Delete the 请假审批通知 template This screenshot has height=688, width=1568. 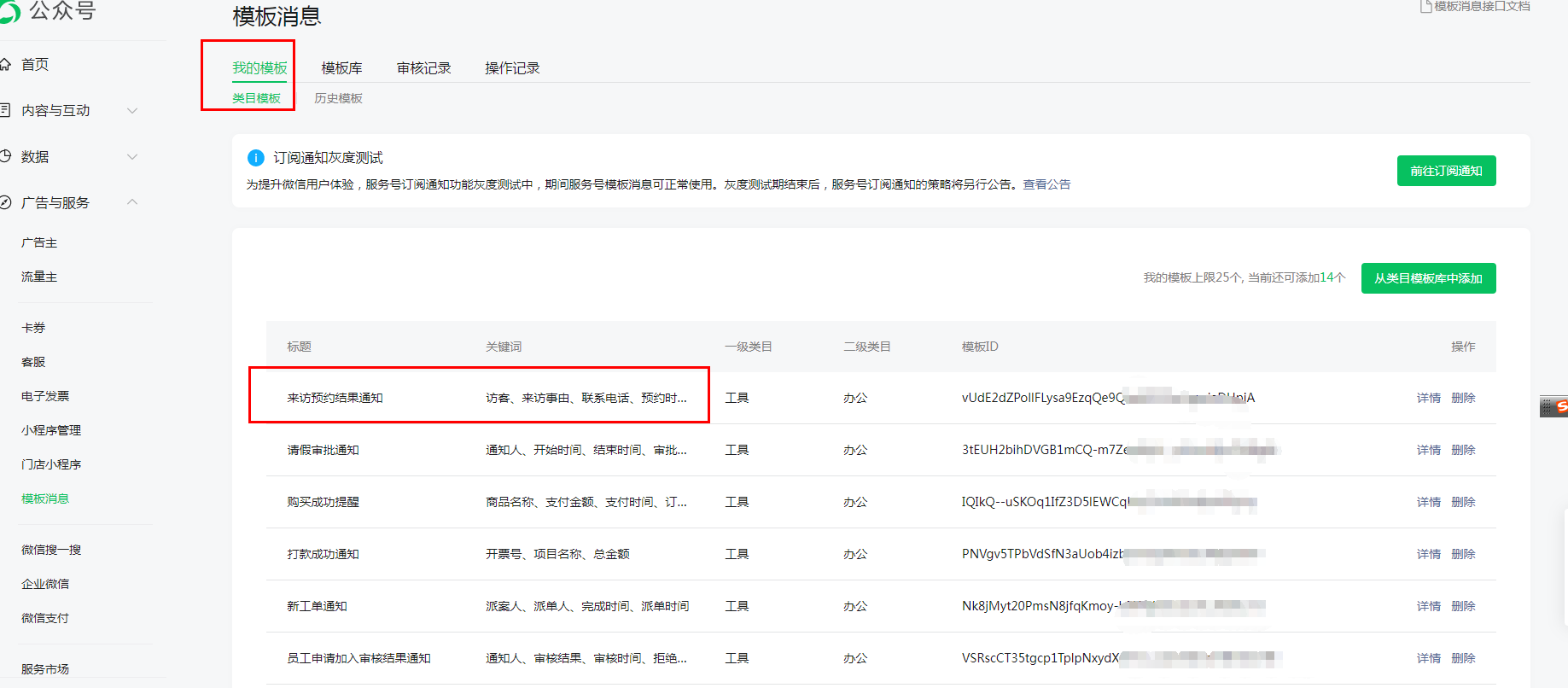(x=1463, y=450)
